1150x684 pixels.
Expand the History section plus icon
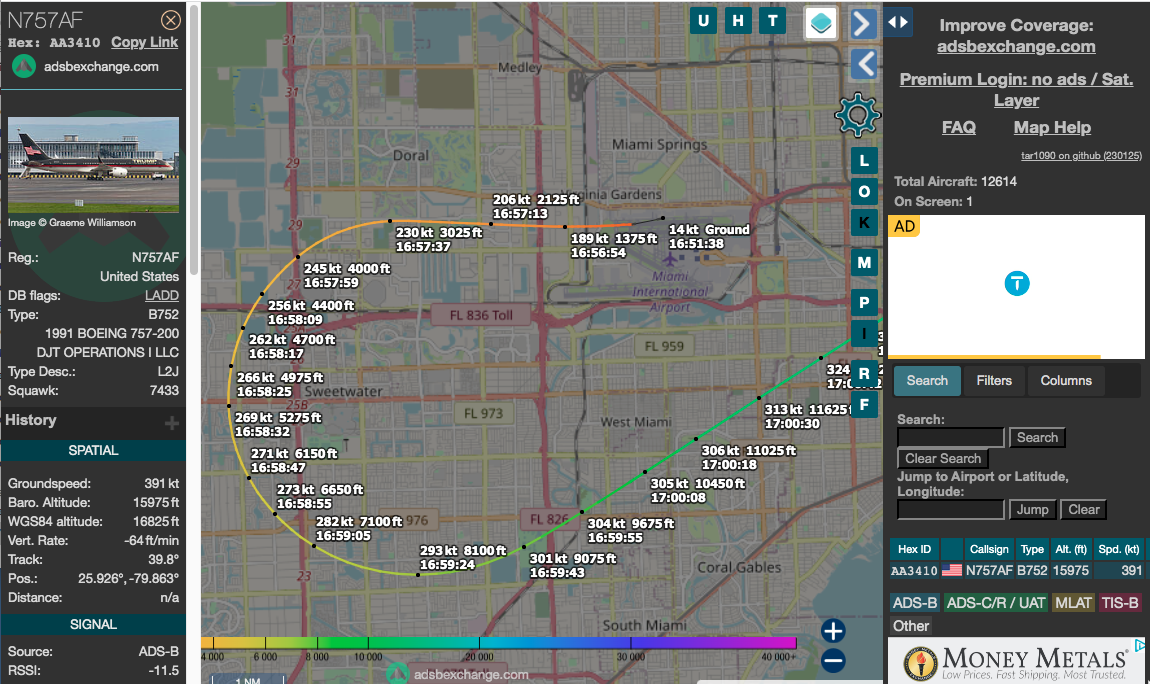click(172, 423)
